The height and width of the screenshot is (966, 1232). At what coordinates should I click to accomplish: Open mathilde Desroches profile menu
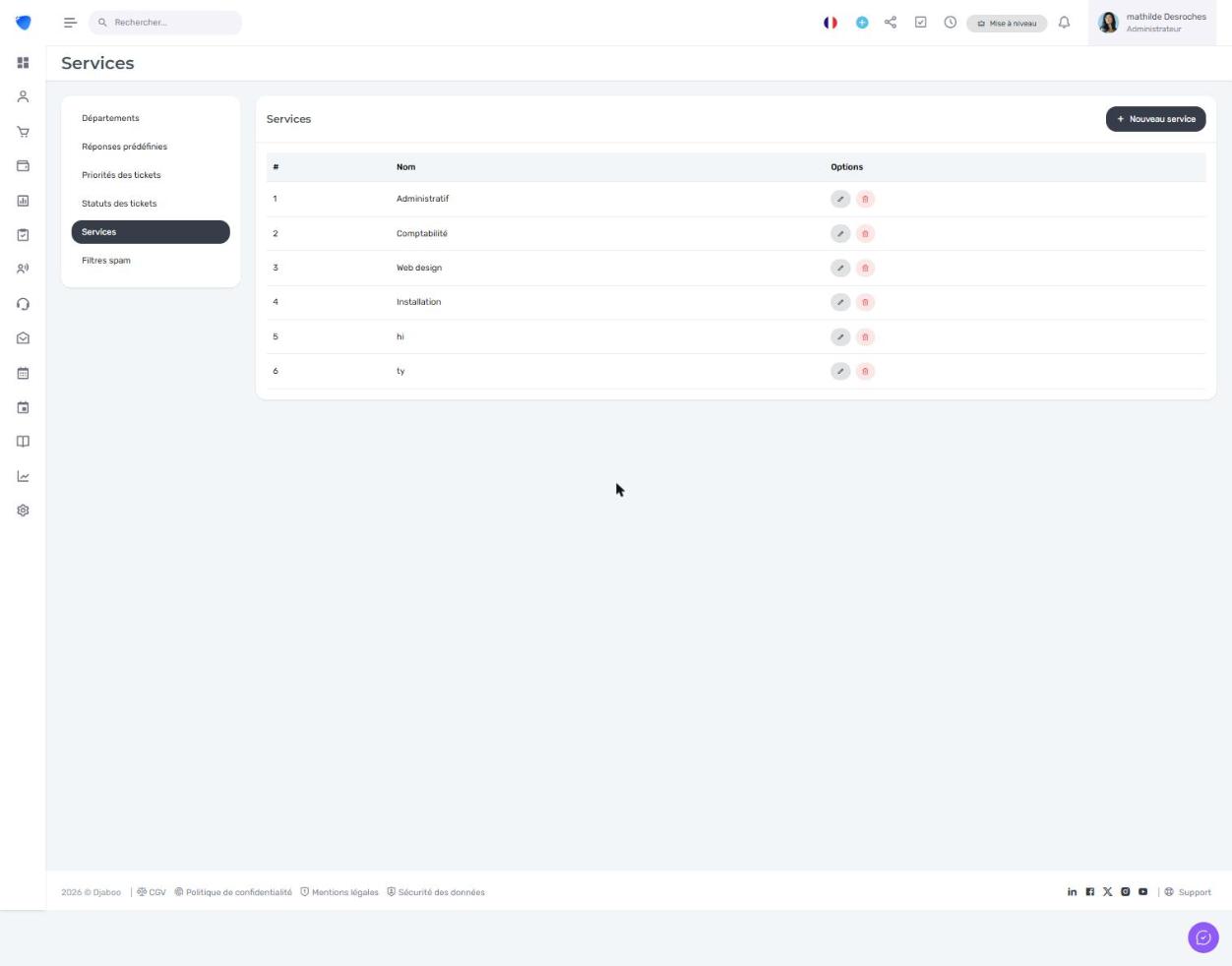click(1152, 23)
